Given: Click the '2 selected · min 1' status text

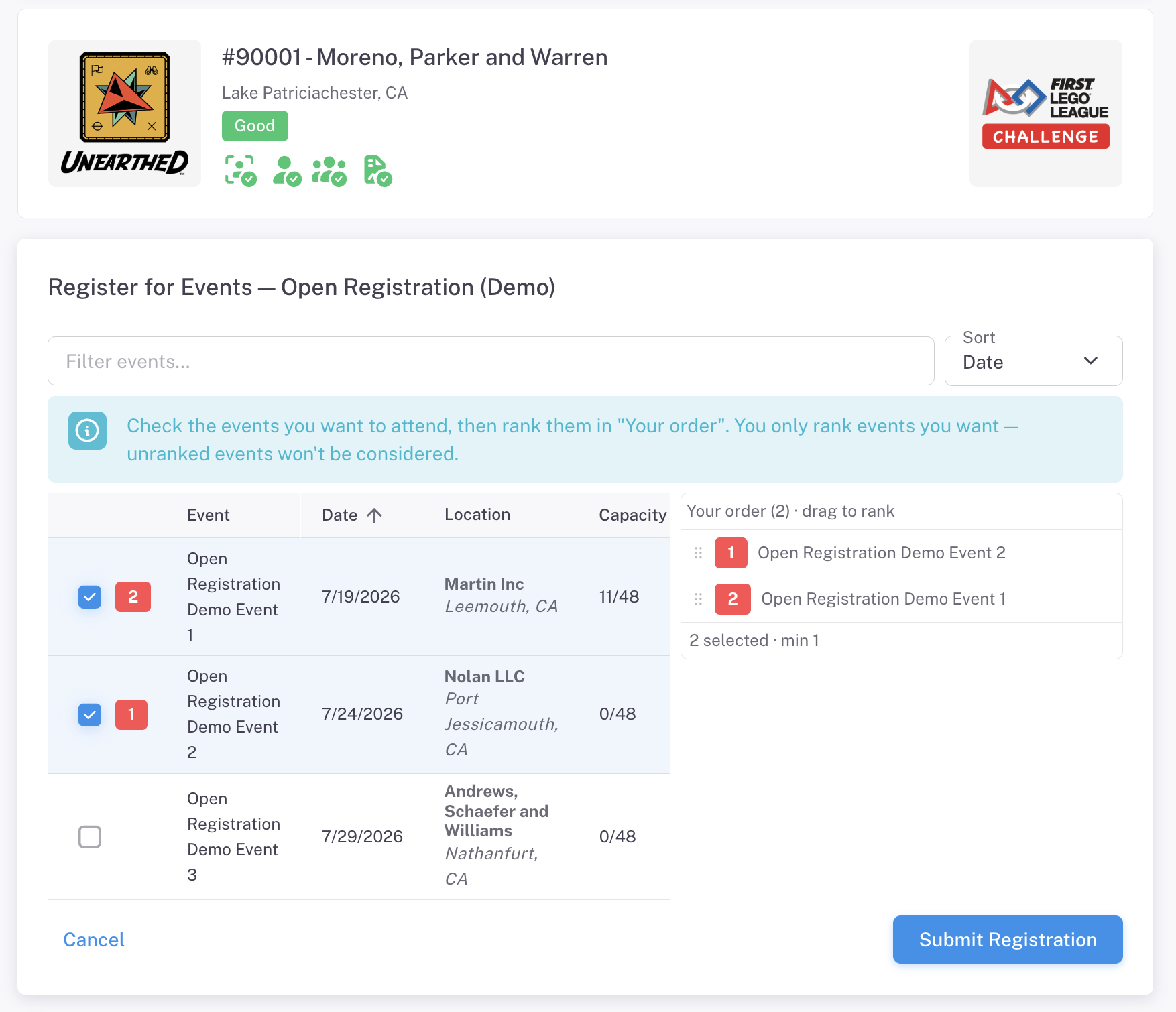Looking at the screenshot, I should pos(754,641).
